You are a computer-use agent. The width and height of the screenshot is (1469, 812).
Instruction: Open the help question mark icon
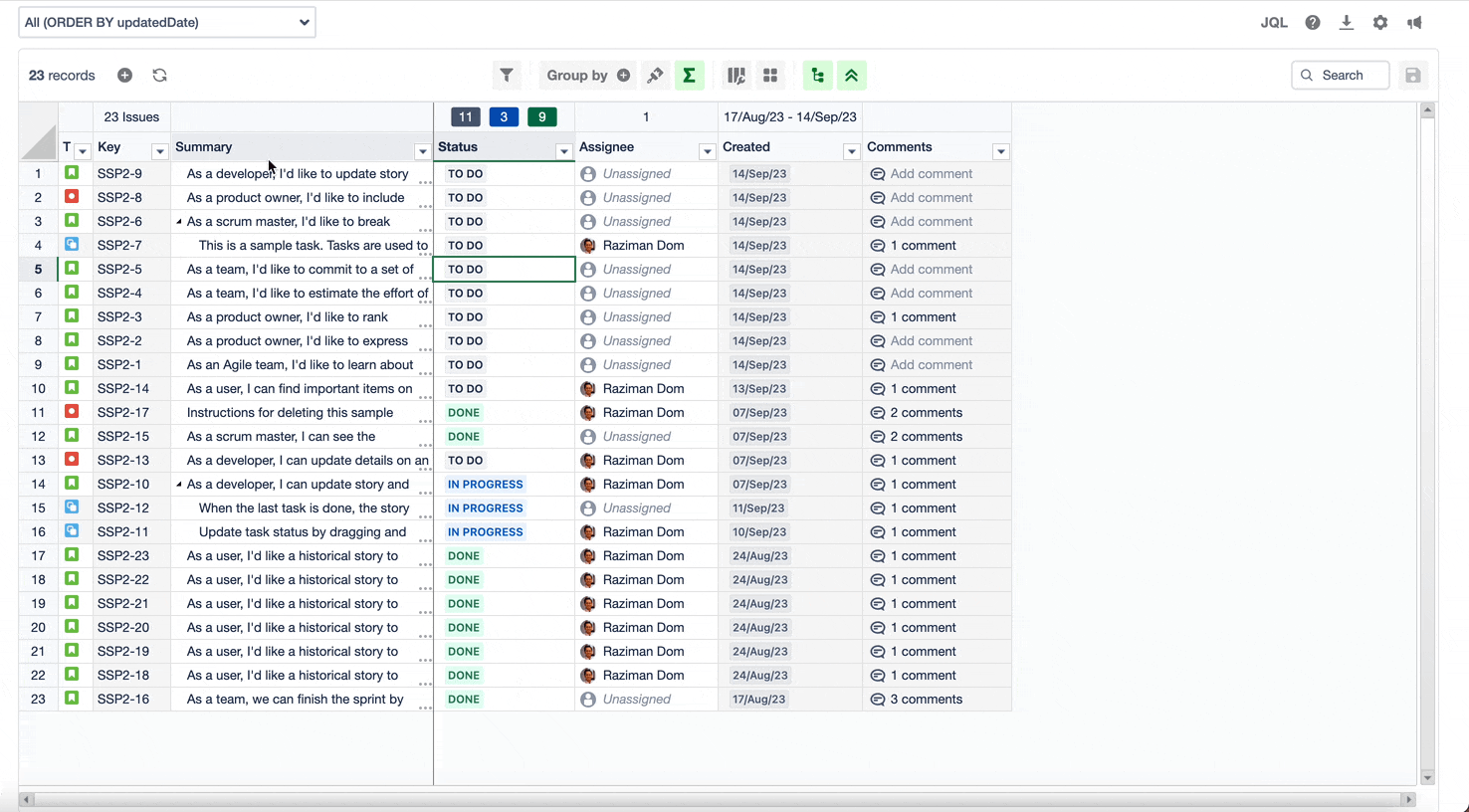pos(1313,23)
